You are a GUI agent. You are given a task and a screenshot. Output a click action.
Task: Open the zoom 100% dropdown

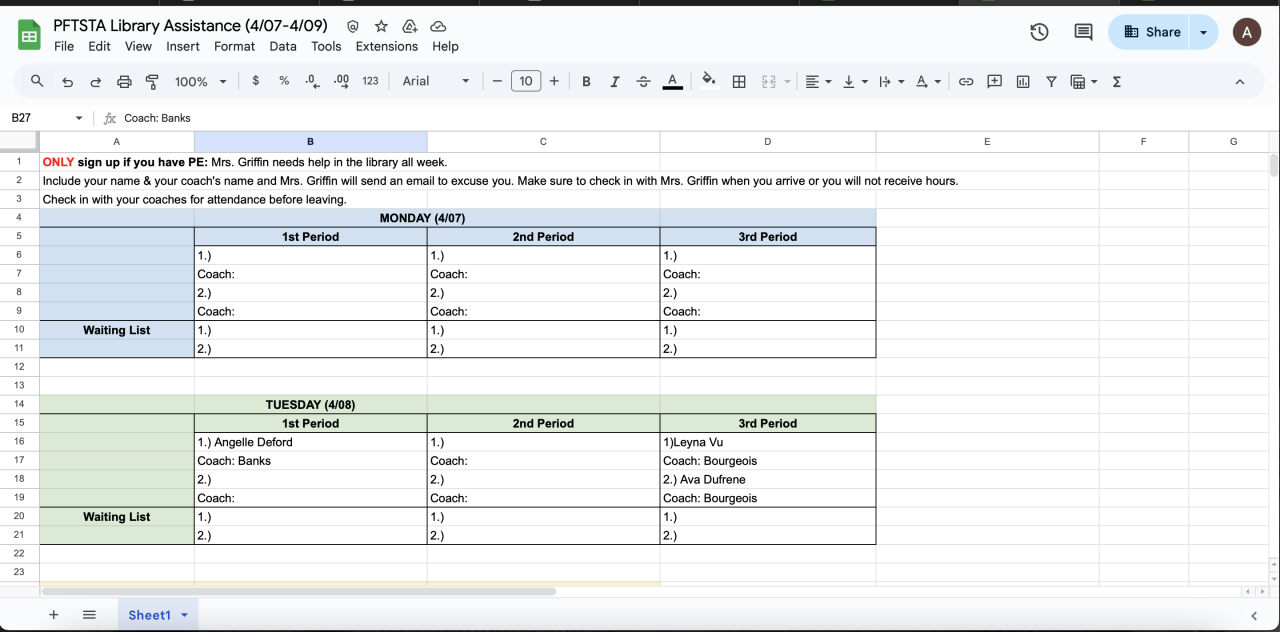[x=201, y=81]
